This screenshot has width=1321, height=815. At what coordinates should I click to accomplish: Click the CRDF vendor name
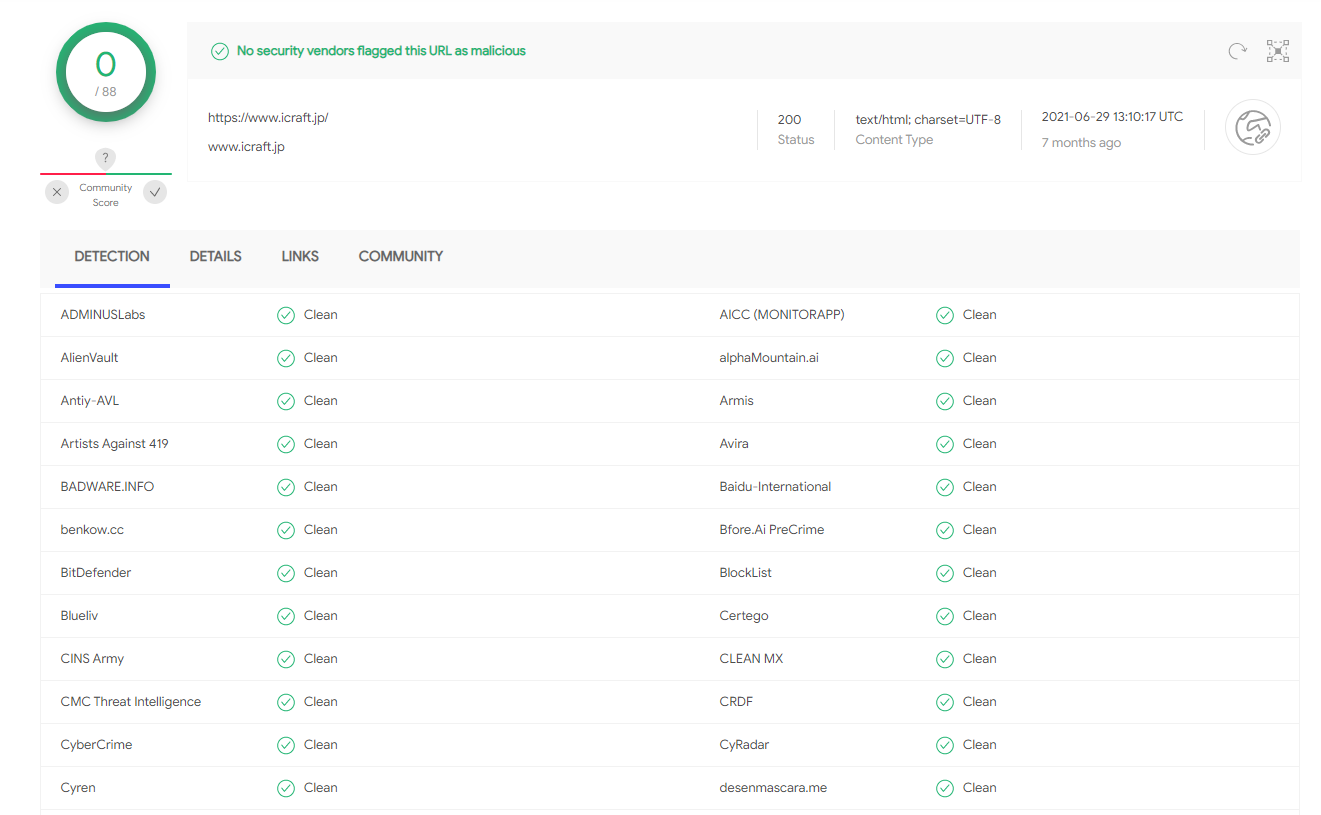(x=736, y=702)
